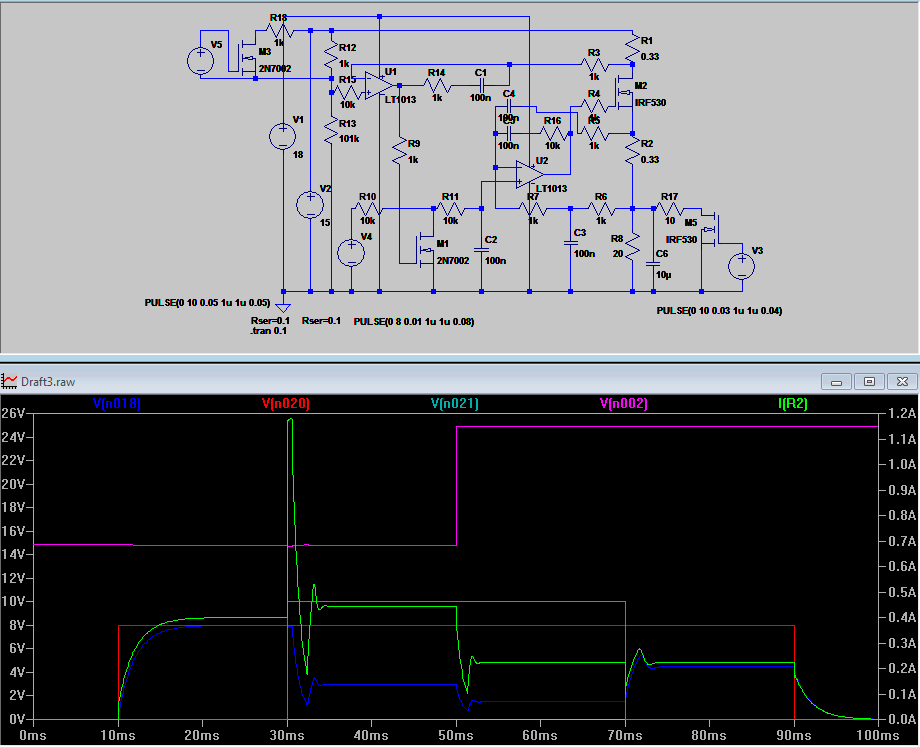This screenshot has height=748, width=920.
Task: Select the I(R2) trace label
Action: (793, 404)
